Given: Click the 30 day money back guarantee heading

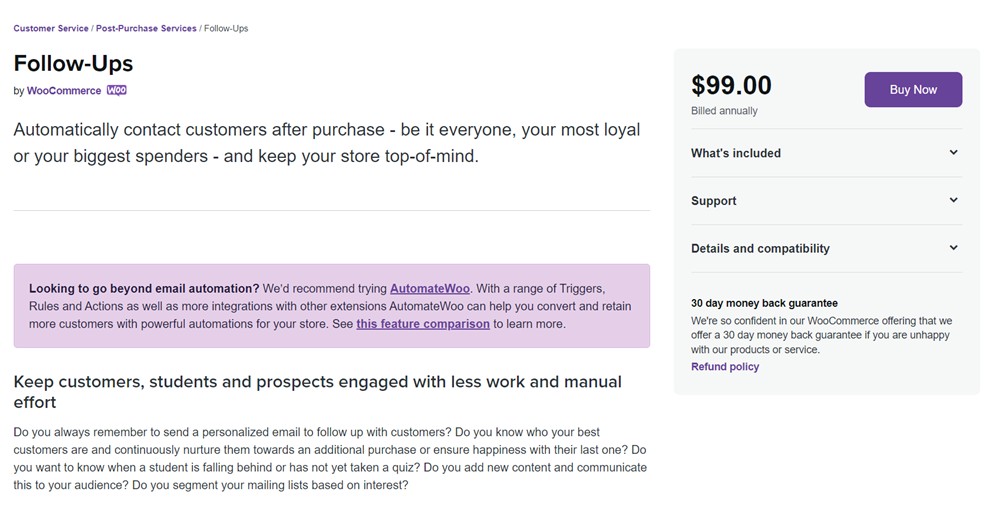Looking at the screenshot, I should (x=764, y=303).
